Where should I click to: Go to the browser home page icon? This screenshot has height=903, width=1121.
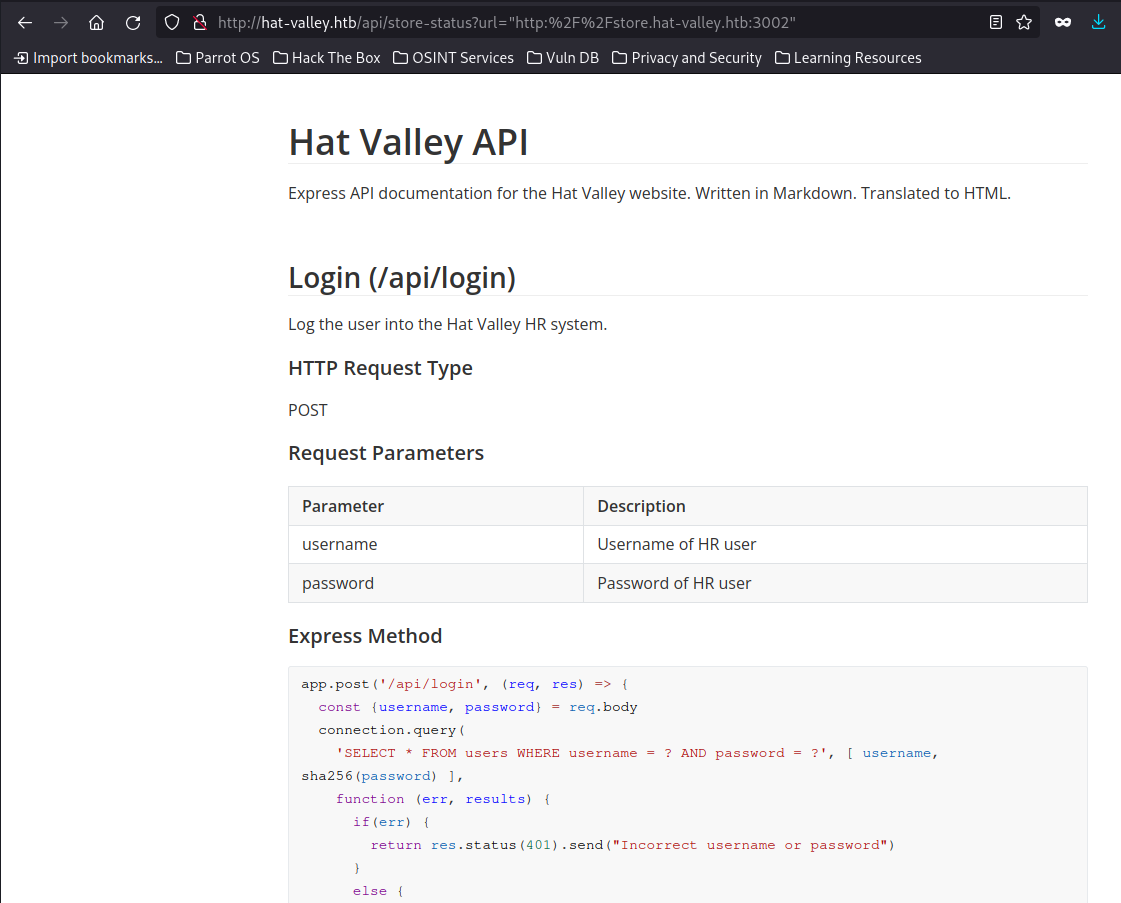(97, 22)
